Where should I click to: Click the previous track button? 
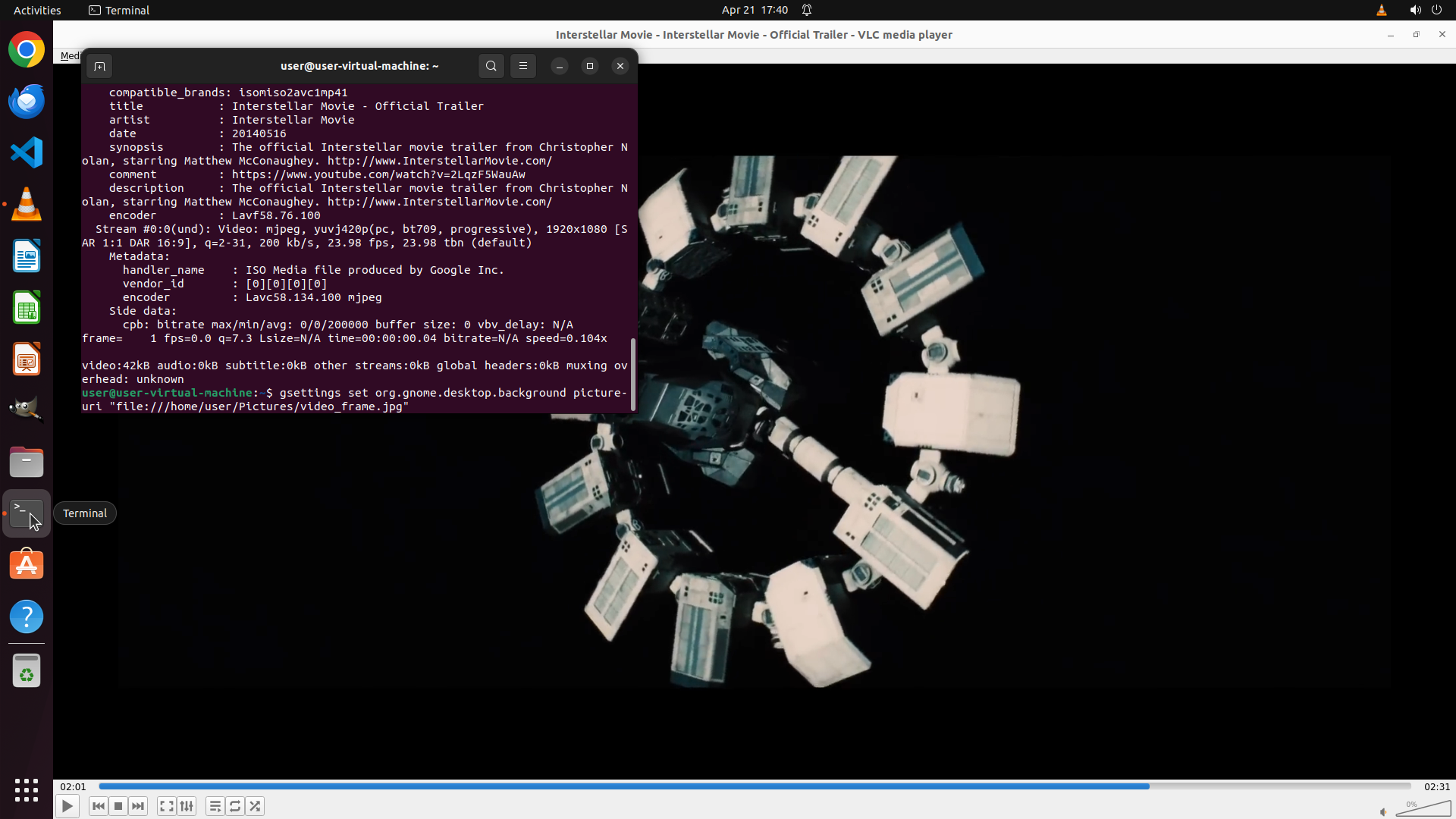click(x=98, y=806)
